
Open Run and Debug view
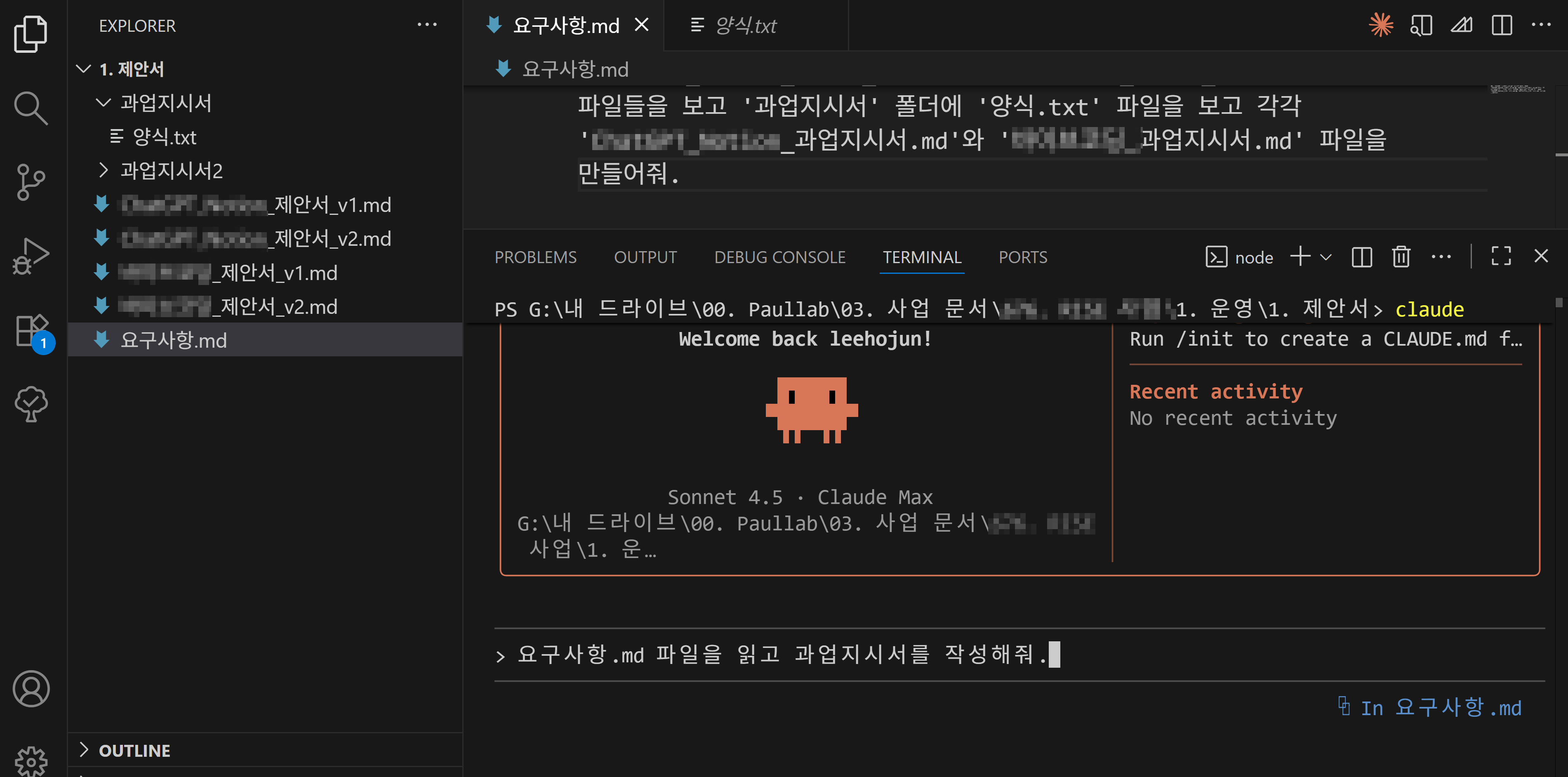click(x=31, y=256)
